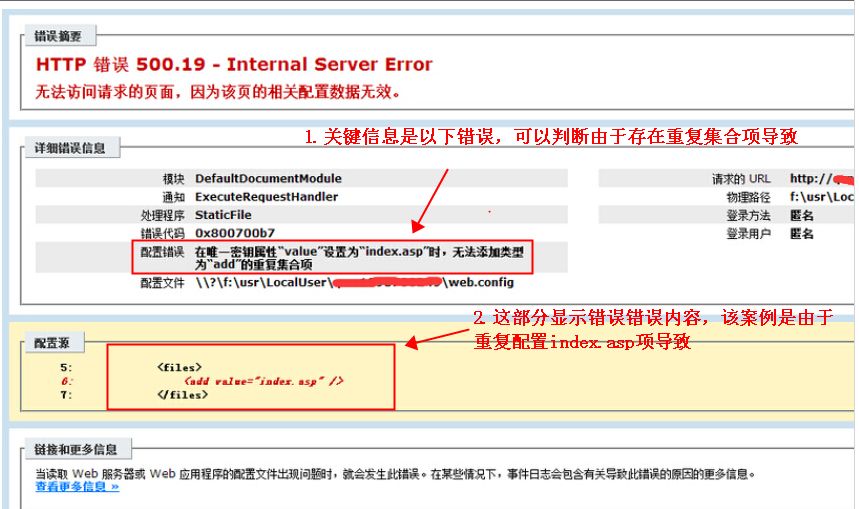Click the DefaultDocumentModule module value
859x509 pixels.
[268, 179]
